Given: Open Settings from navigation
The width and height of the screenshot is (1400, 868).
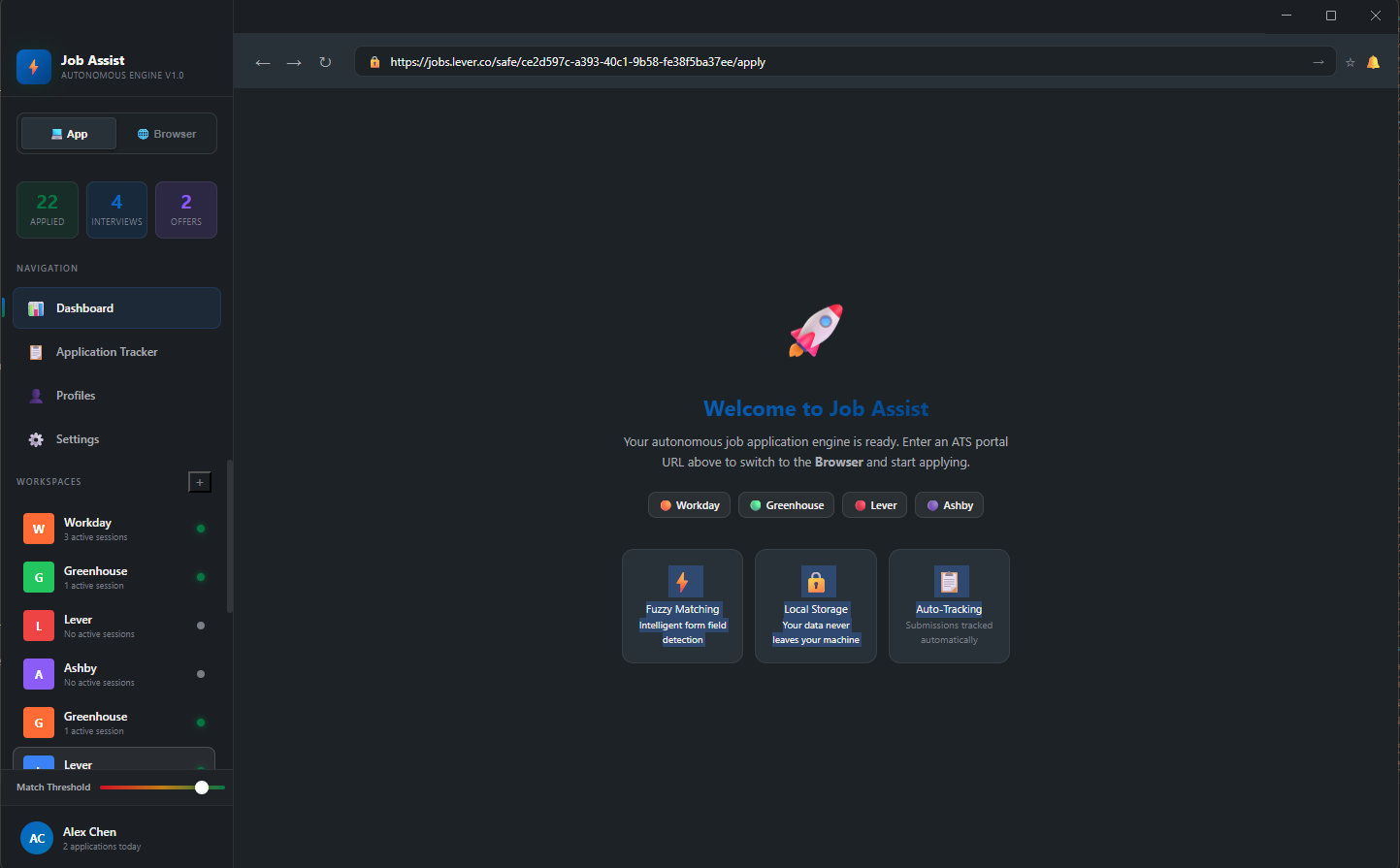Looking at the screenshot, I should point(116,439).
